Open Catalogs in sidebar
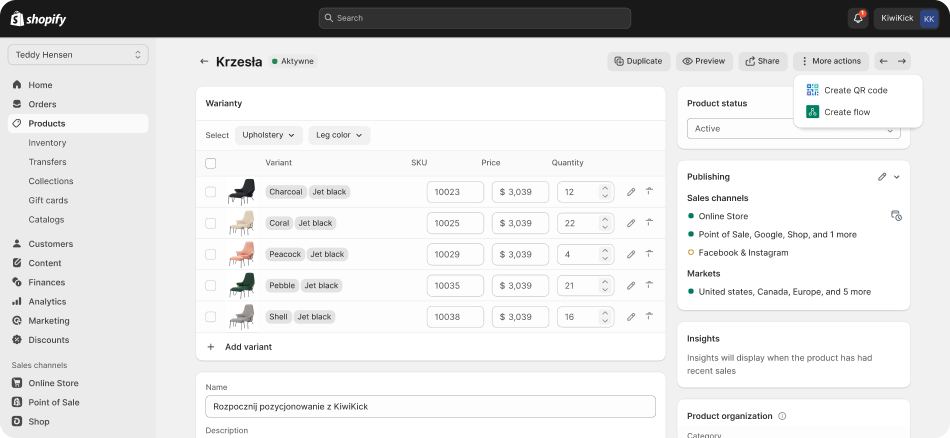 [46, 220]
